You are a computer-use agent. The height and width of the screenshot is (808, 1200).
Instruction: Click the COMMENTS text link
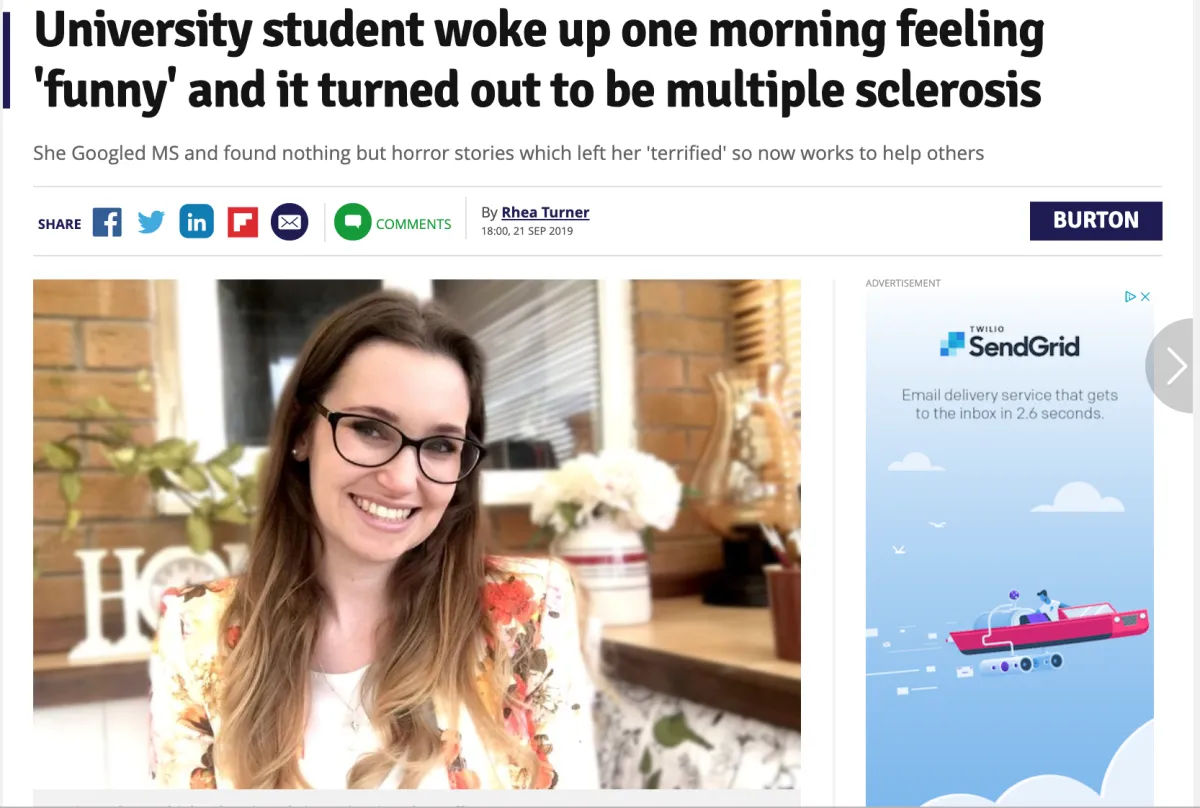pos(414,224)
